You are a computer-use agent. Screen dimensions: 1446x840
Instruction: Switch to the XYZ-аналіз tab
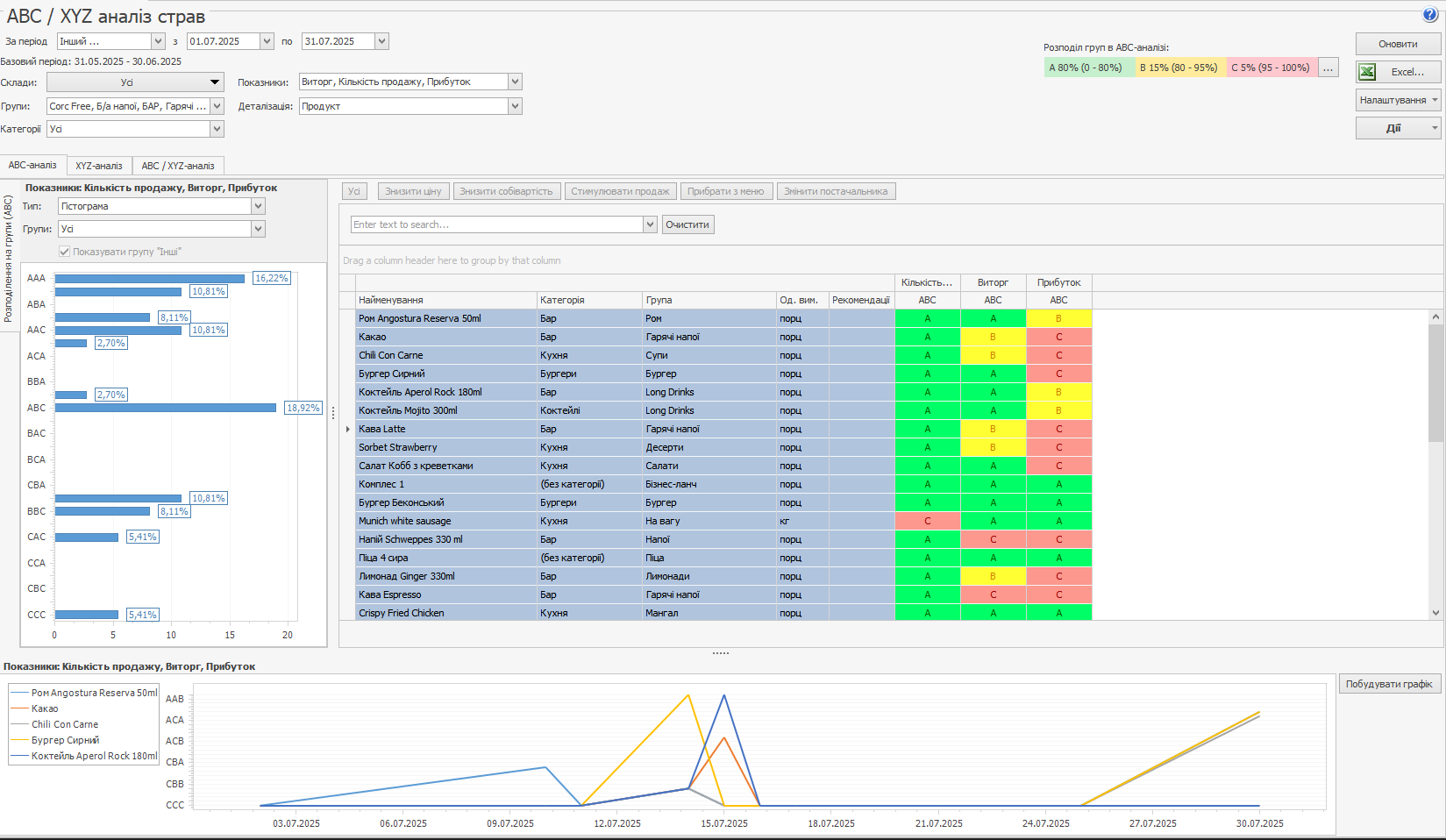pyautogui.click(x=98, y=166)
